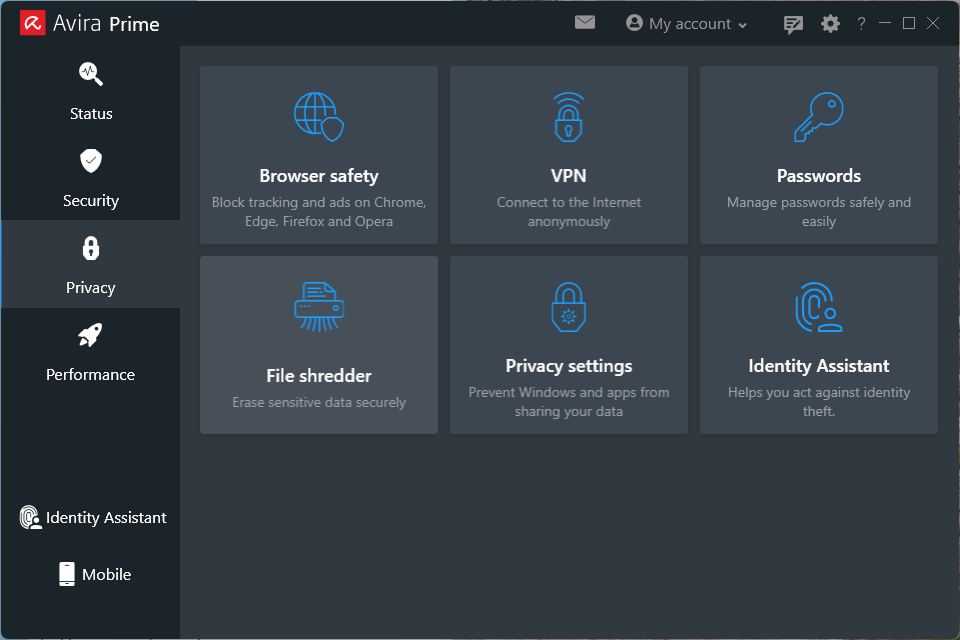Open the Identity Assistant card title

click(819, 366)
